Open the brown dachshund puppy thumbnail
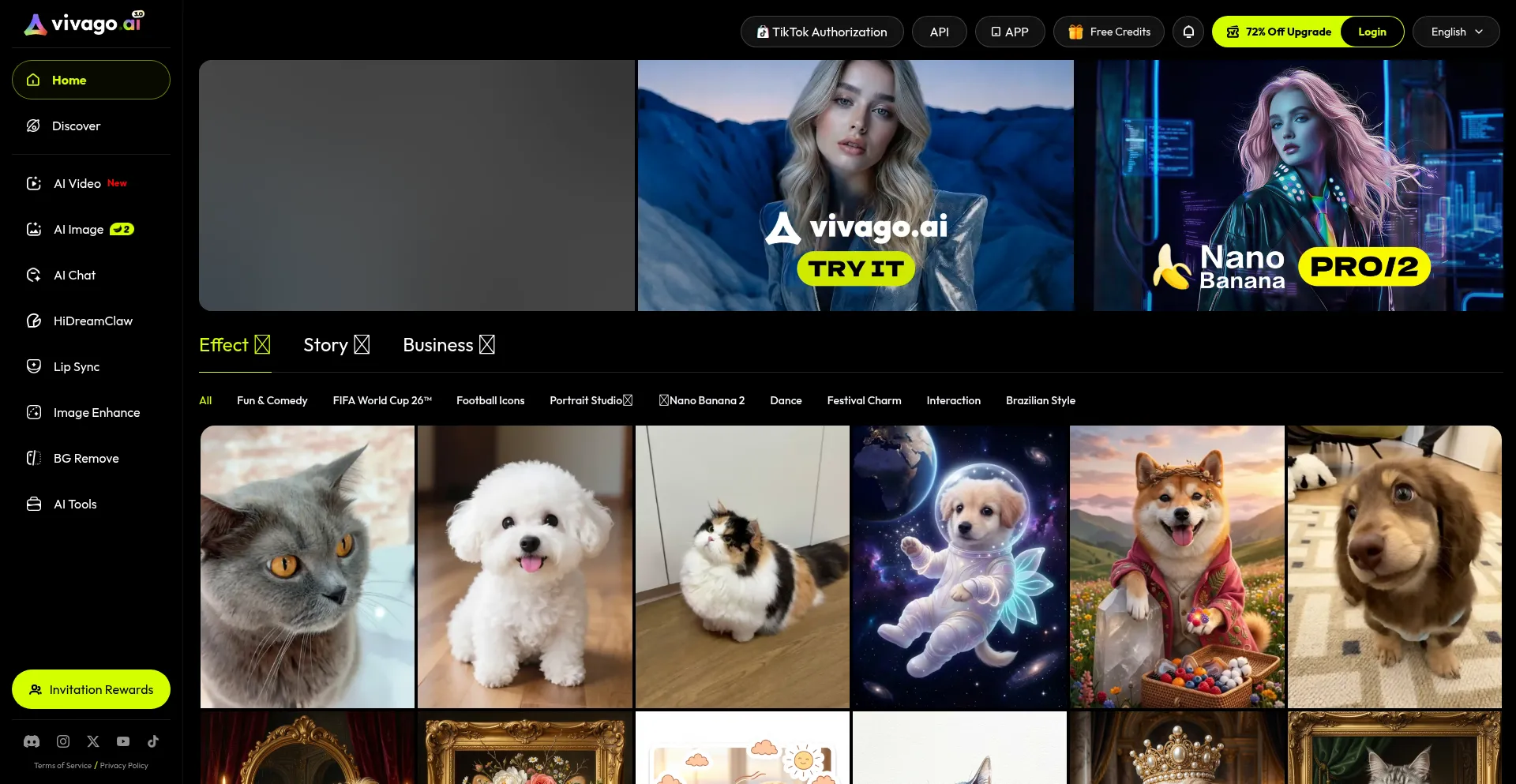Viewport: 1516px width, 784px height. pos(1394,567)
